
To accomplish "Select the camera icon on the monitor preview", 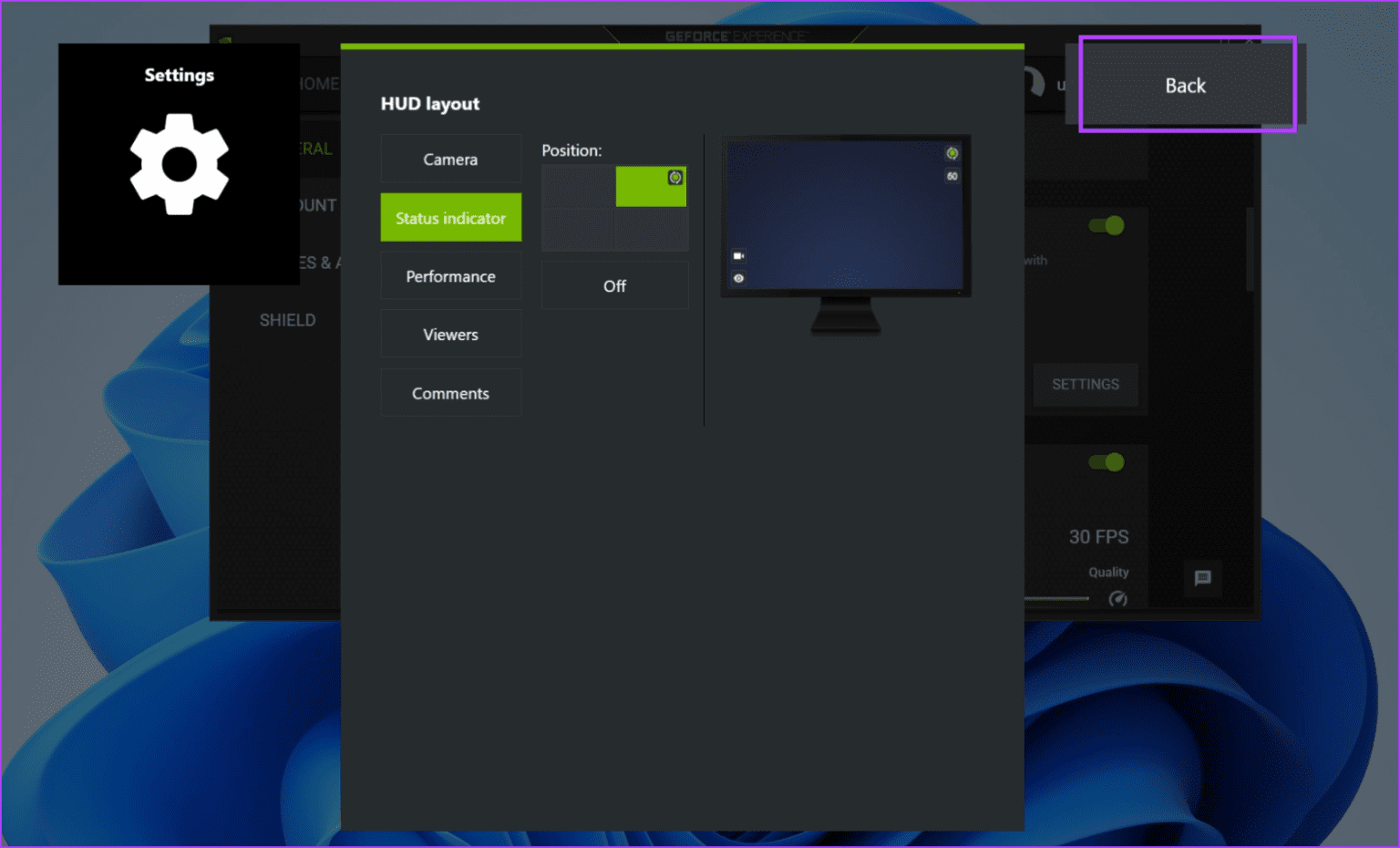I will [737, 255].
